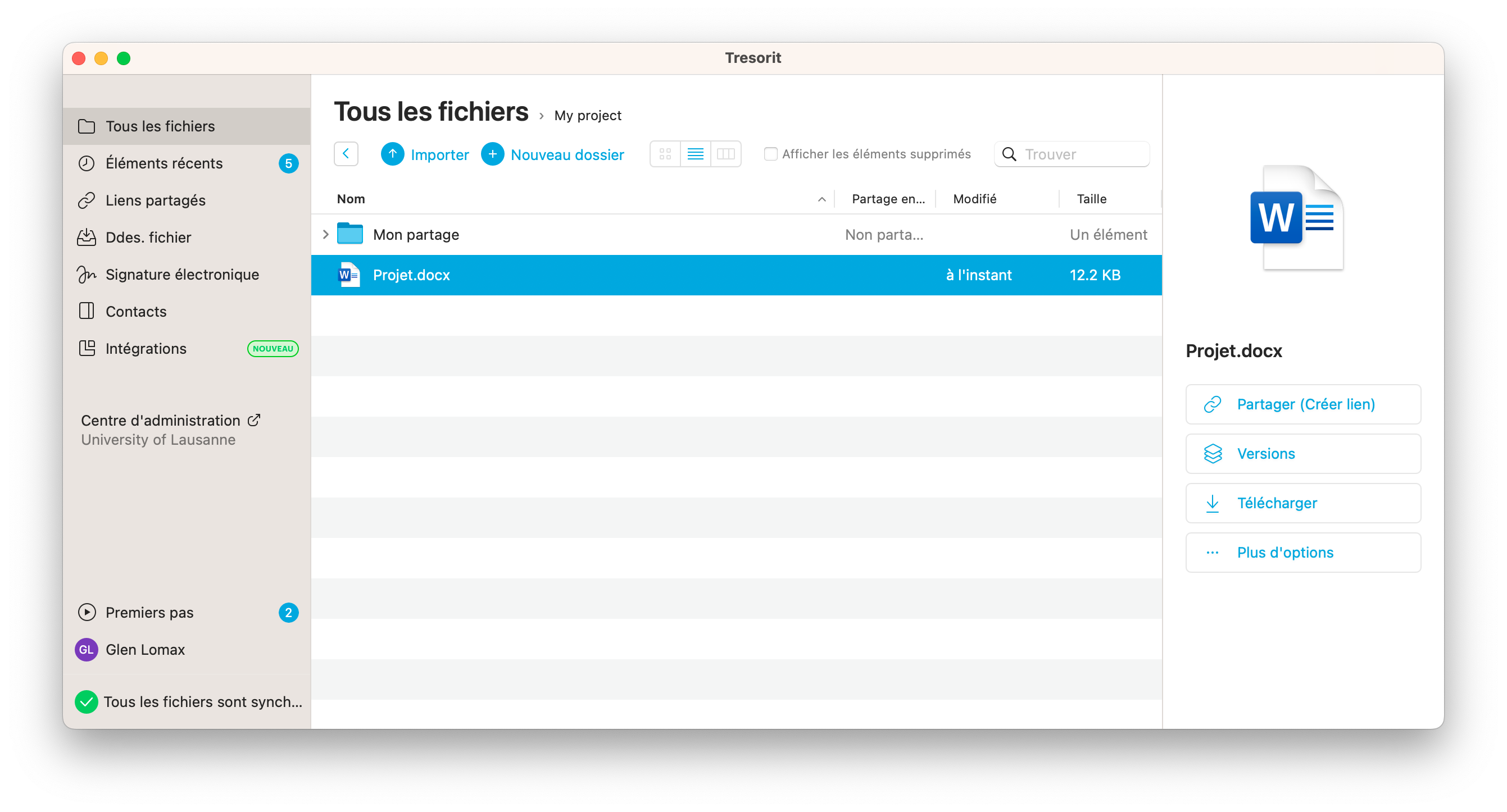Click the back arrow navigation button
This screenshot has height=812, width=1507.
pos(346,154)
